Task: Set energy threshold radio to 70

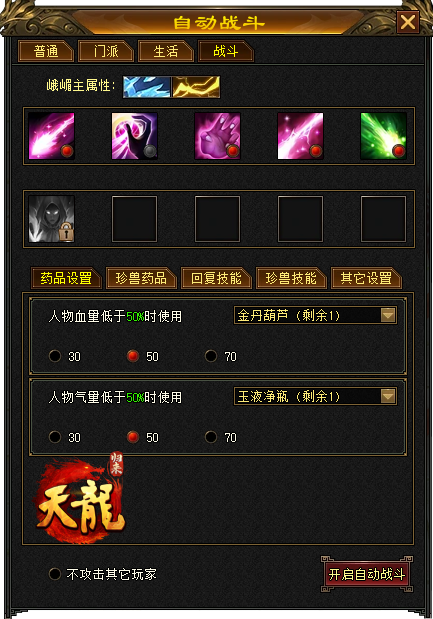Action: tap(211, 437)
